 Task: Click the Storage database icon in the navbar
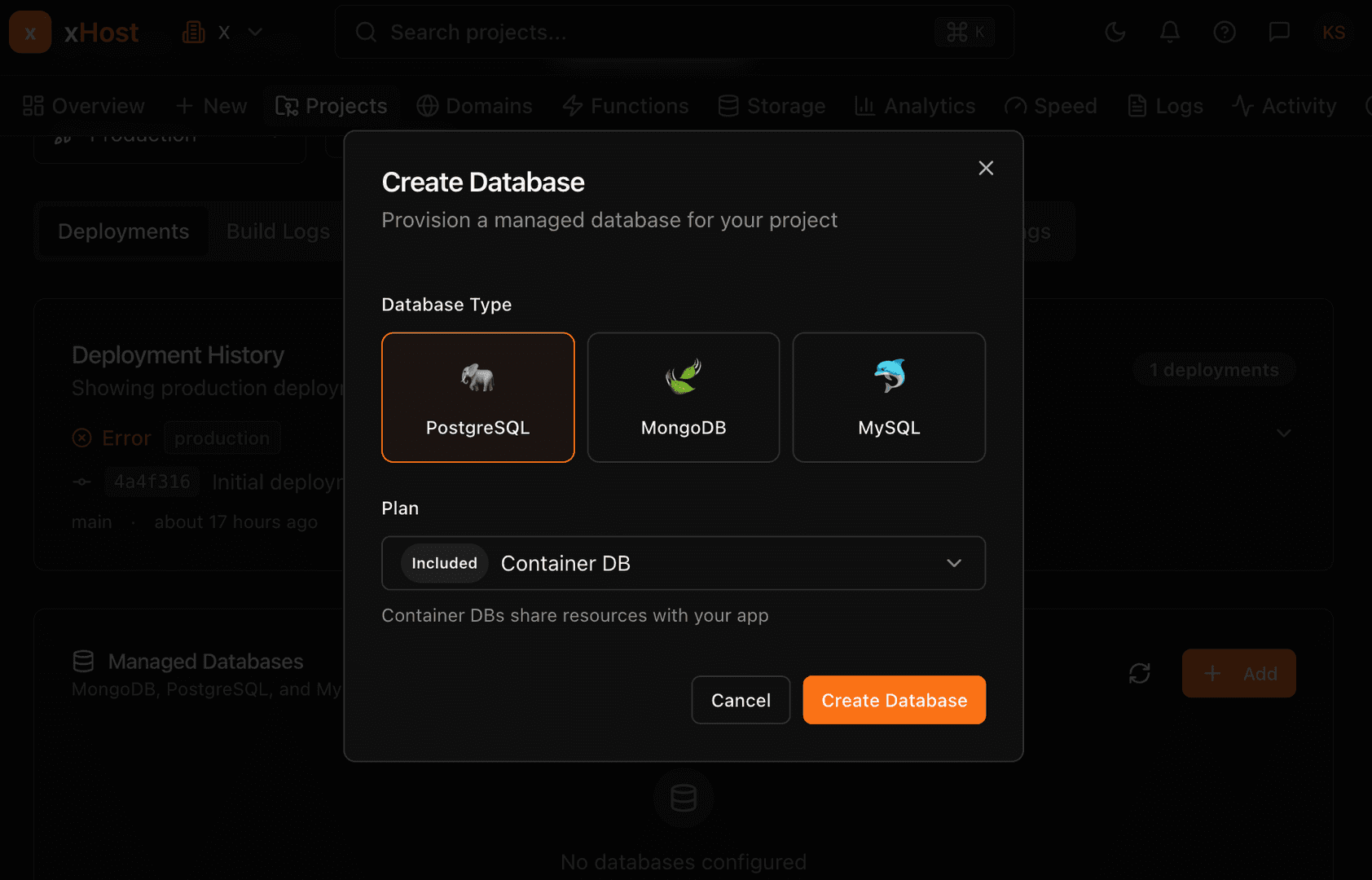728,106
